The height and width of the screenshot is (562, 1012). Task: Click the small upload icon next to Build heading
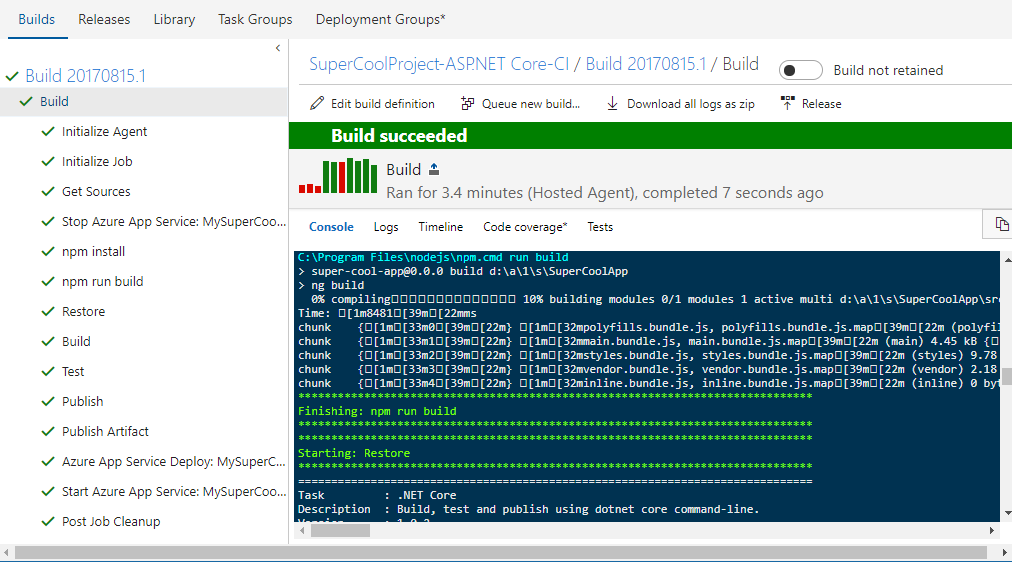pos(434,169)
